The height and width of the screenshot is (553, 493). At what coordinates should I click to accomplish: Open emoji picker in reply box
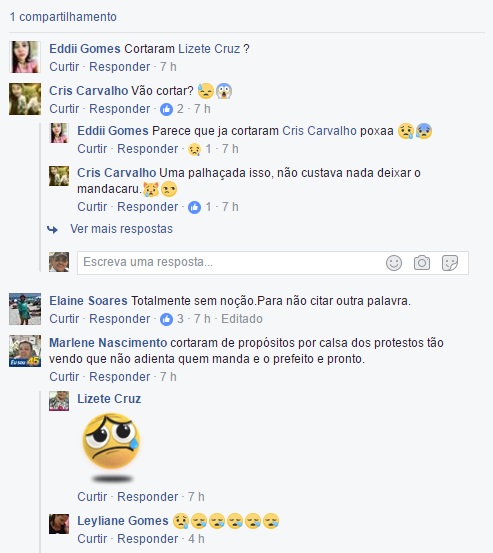[x=394, y=263]
